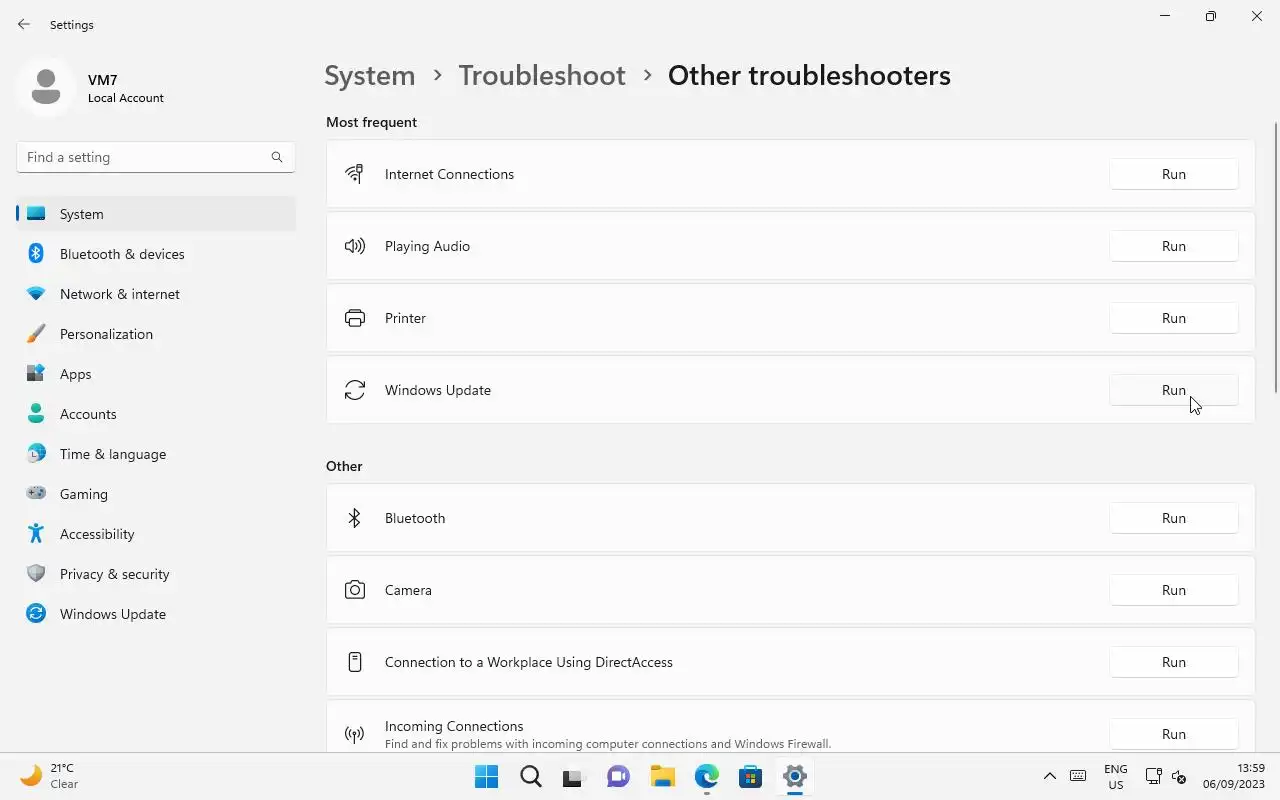This screenshot has width=1280, height=800.
Task: Run the Camera troubleshooter
Action: coord(1174,590)
